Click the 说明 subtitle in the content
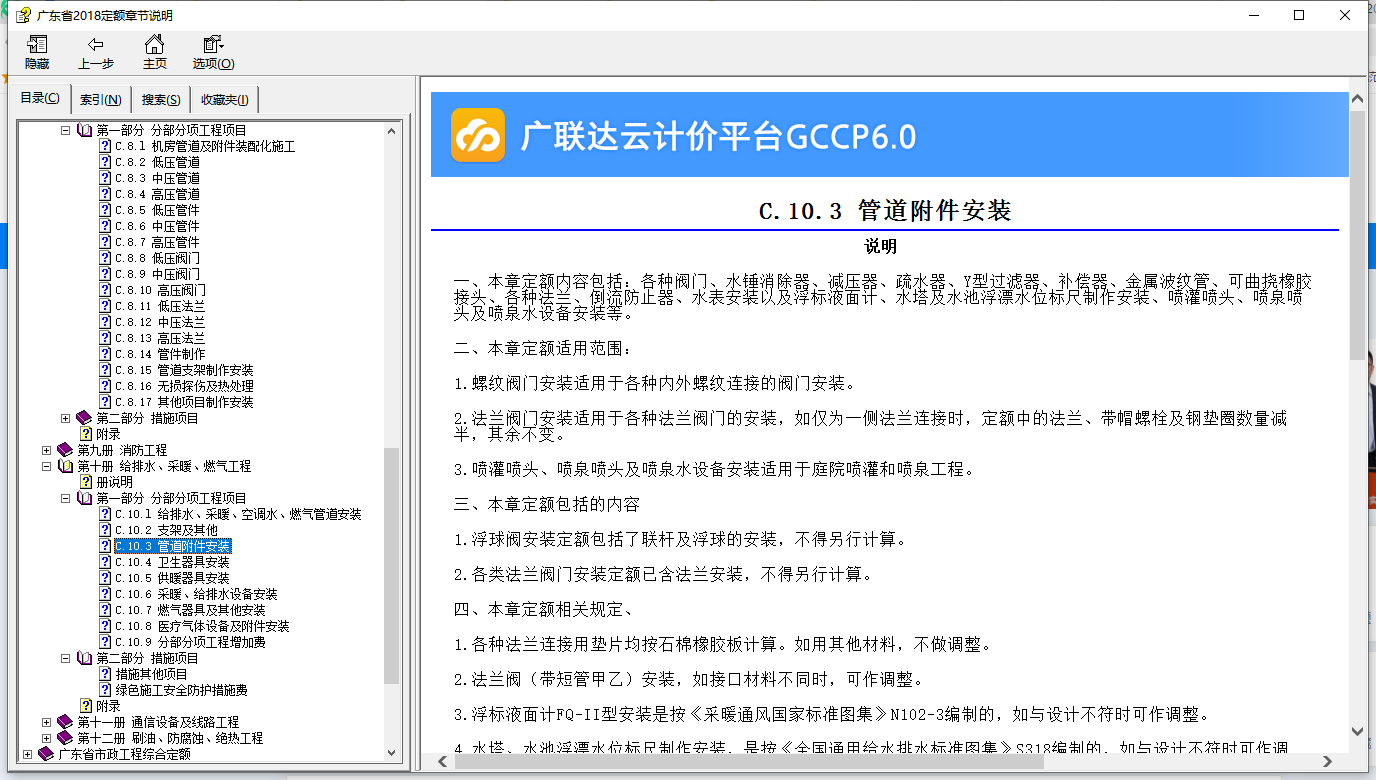Viewport: 1376px width, 780px height. (x=881, y=246)
